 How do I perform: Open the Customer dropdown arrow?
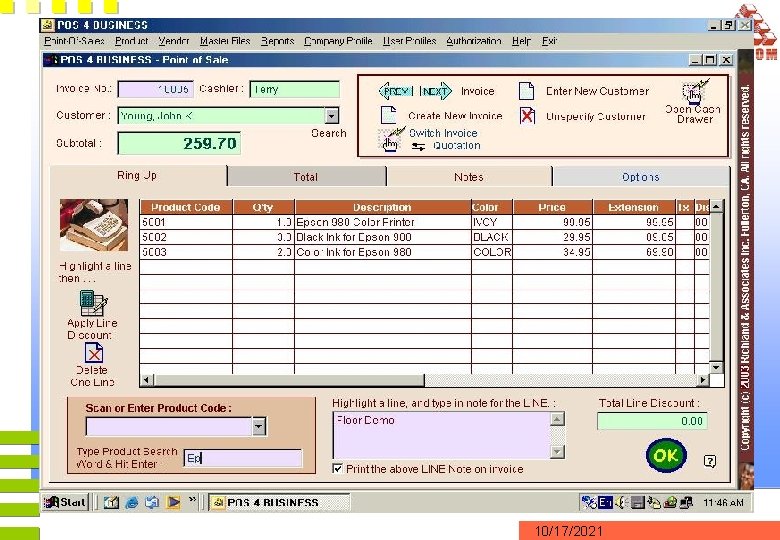click(331, 116)
